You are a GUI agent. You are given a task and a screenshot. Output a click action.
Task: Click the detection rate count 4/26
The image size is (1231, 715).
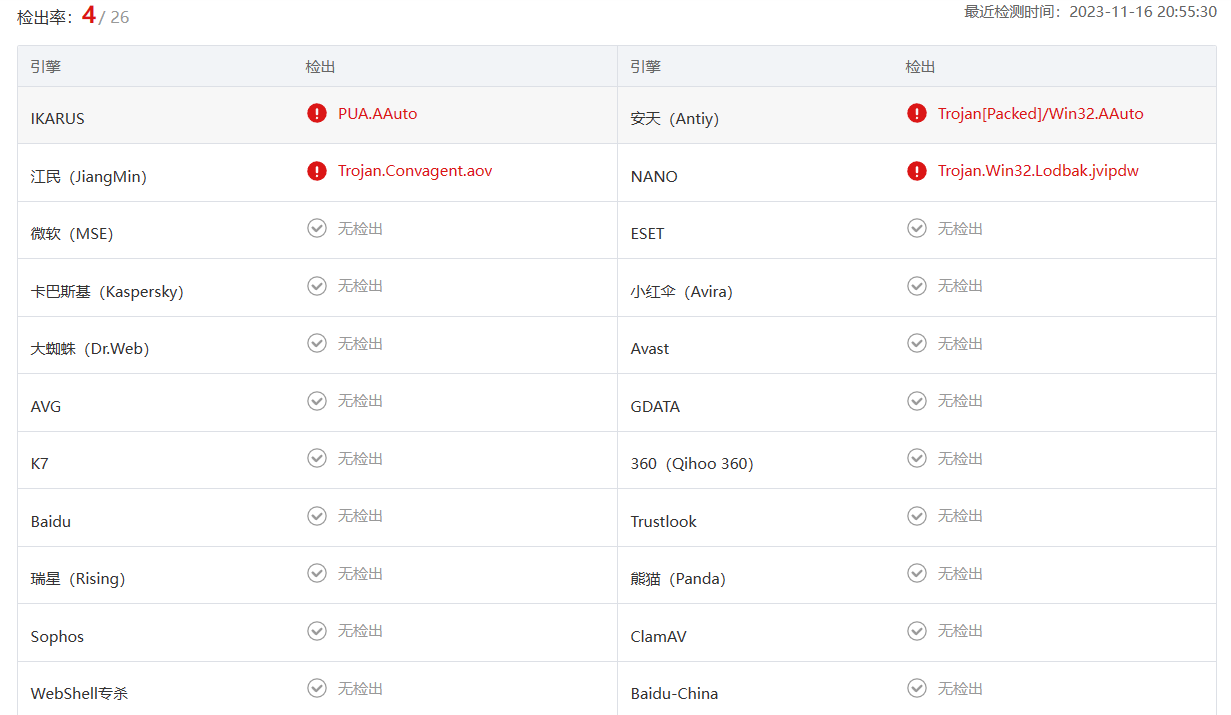click(106, 16)
